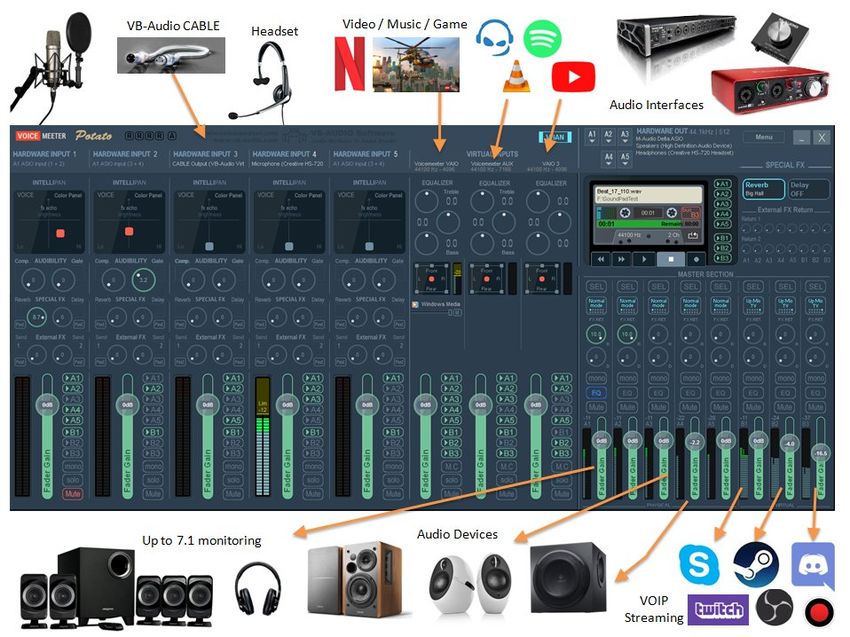Click the VB-Audio CABLE picture
Viewport: 850px width, 637px height.
click(171, 55)
